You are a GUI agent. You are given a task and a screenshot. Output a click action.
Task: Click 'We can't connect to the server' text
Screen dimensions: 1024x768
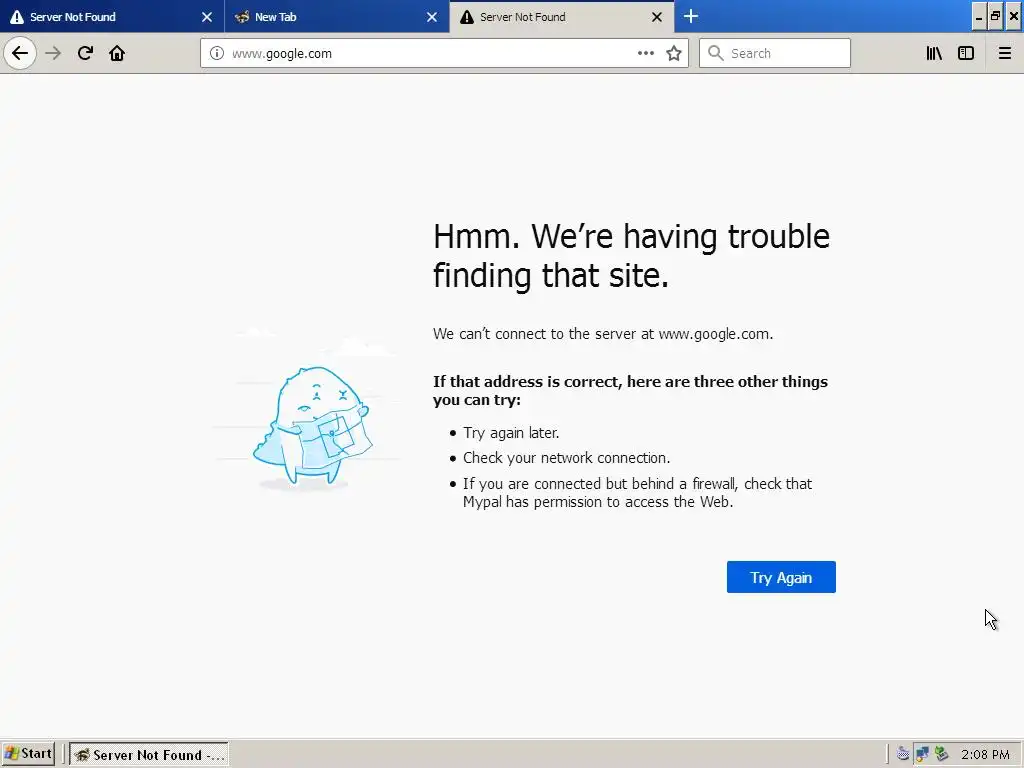[603, 334]
